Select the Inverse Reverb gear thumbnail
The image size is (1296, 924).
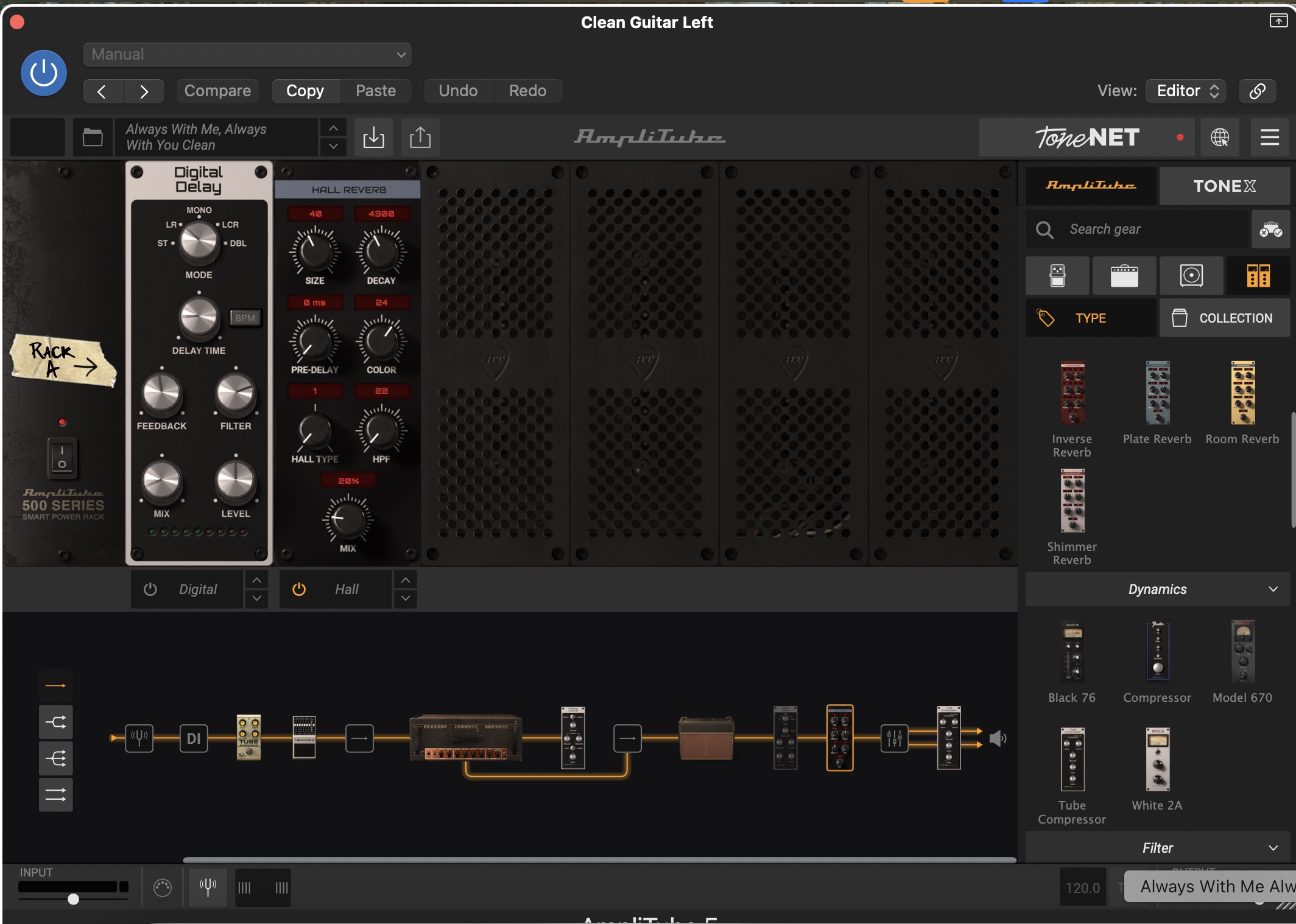pos(1072,393)
